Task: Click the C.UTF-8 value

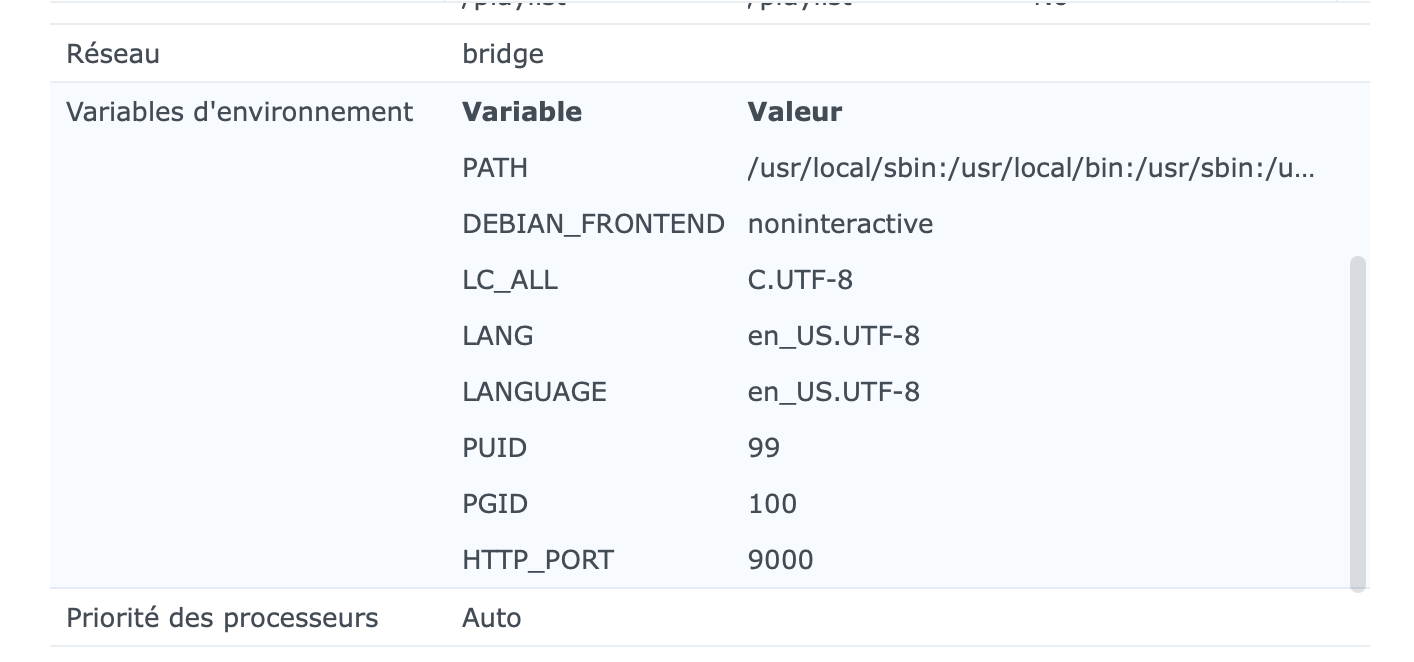Action: 800,280
